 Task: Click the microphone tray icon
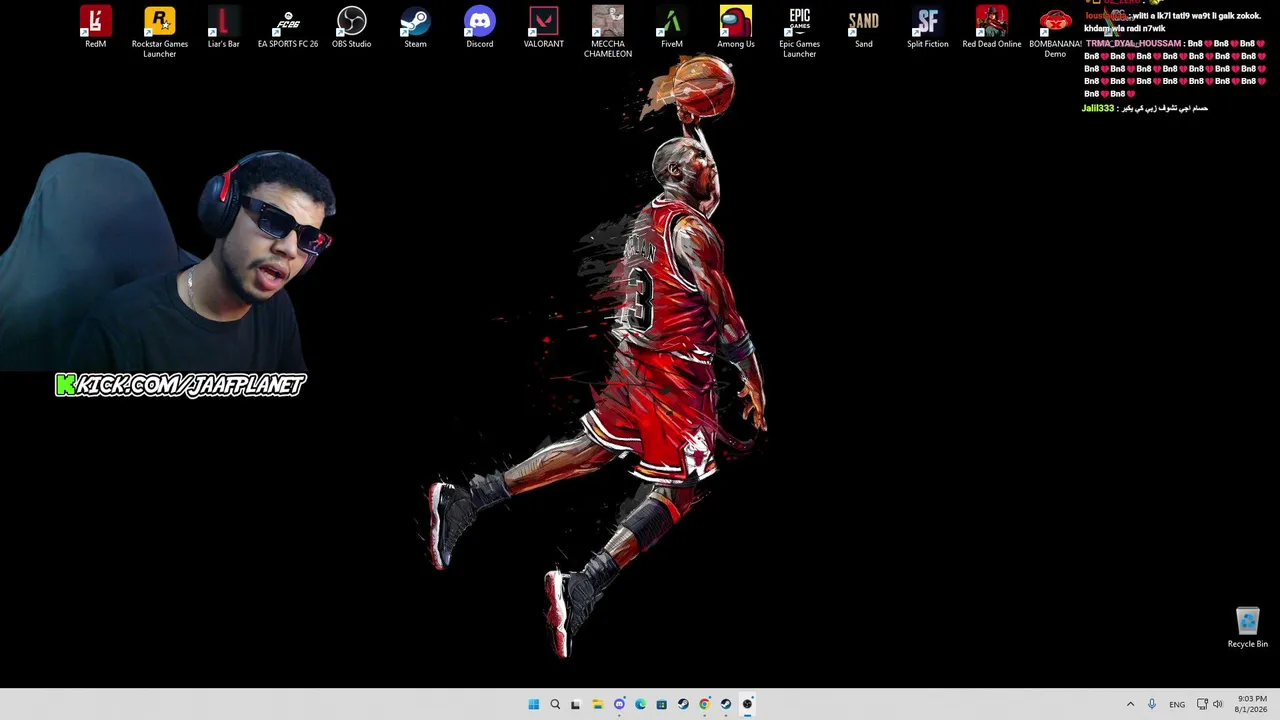(x=1152, y=704)
